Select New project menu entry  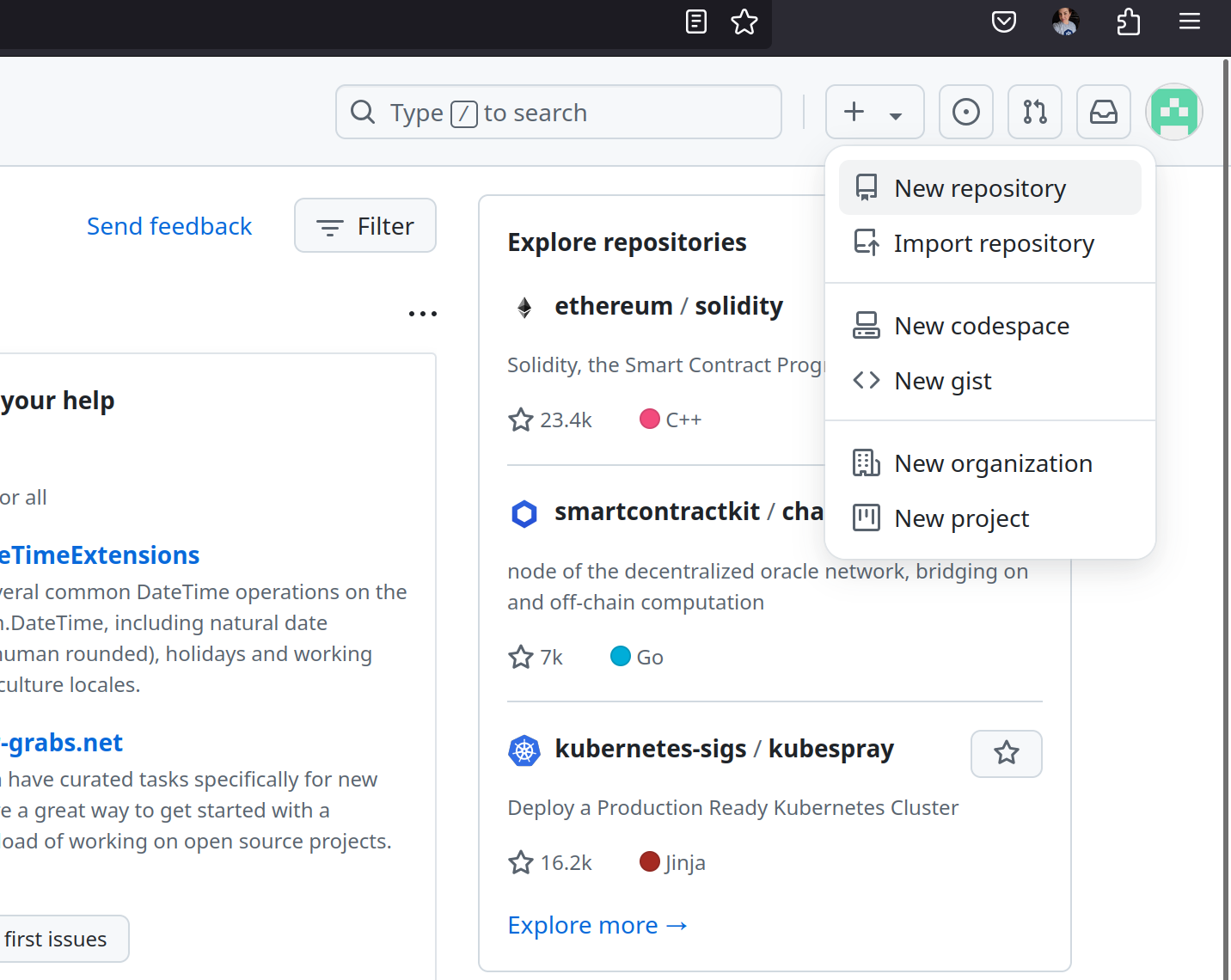pyautogui.click(x=990, y=518)
